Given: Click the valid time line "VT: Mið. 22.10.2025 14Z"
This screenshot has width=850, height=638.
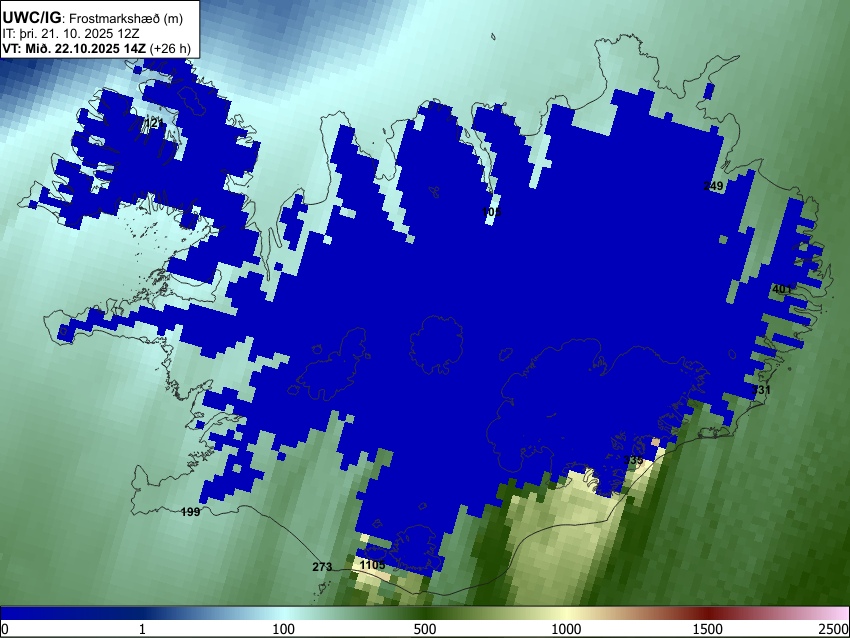Looking at the screenshot, I should click(74, 48).
